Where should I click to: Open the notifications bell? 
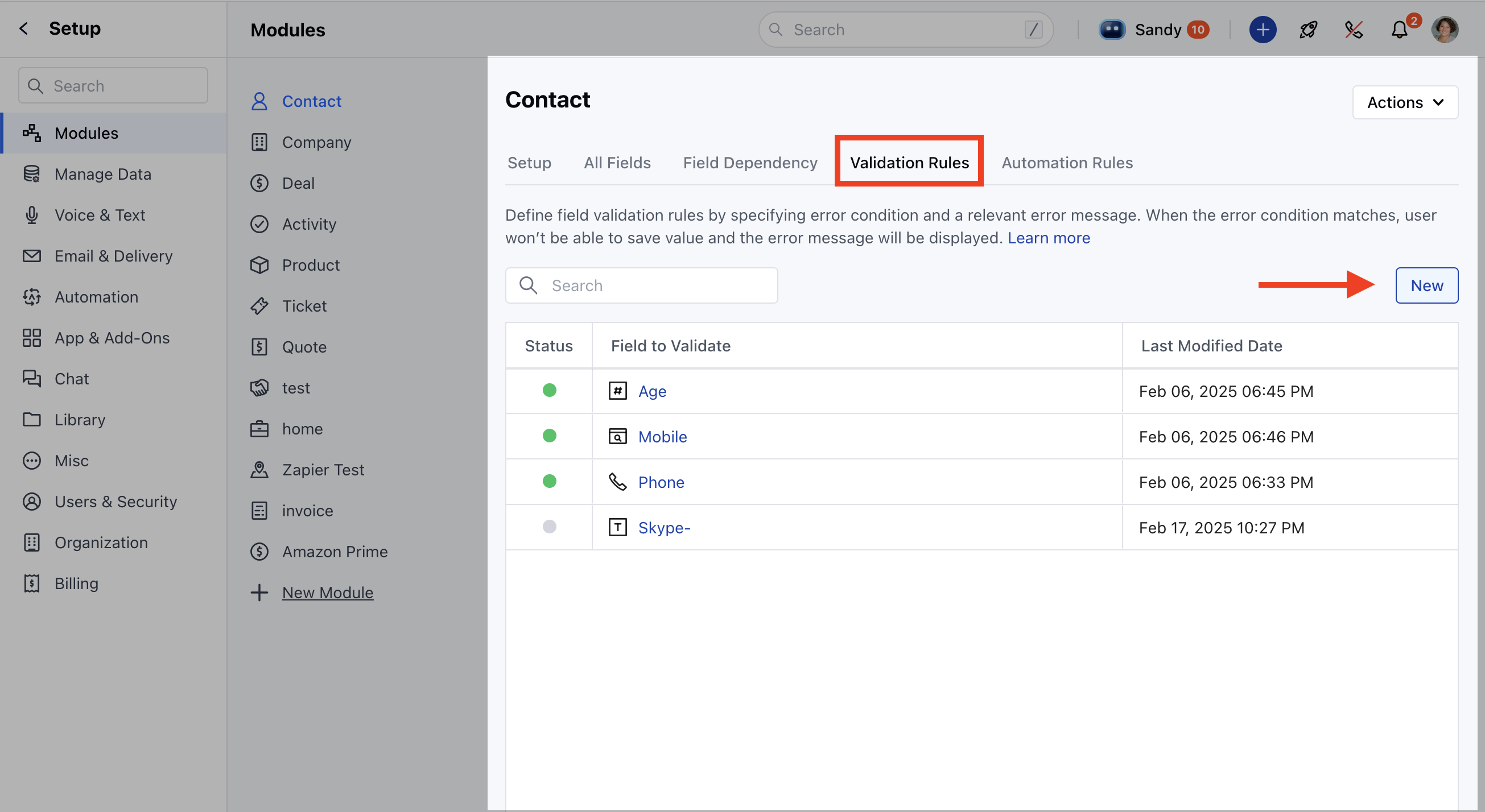click(1399, 30)
